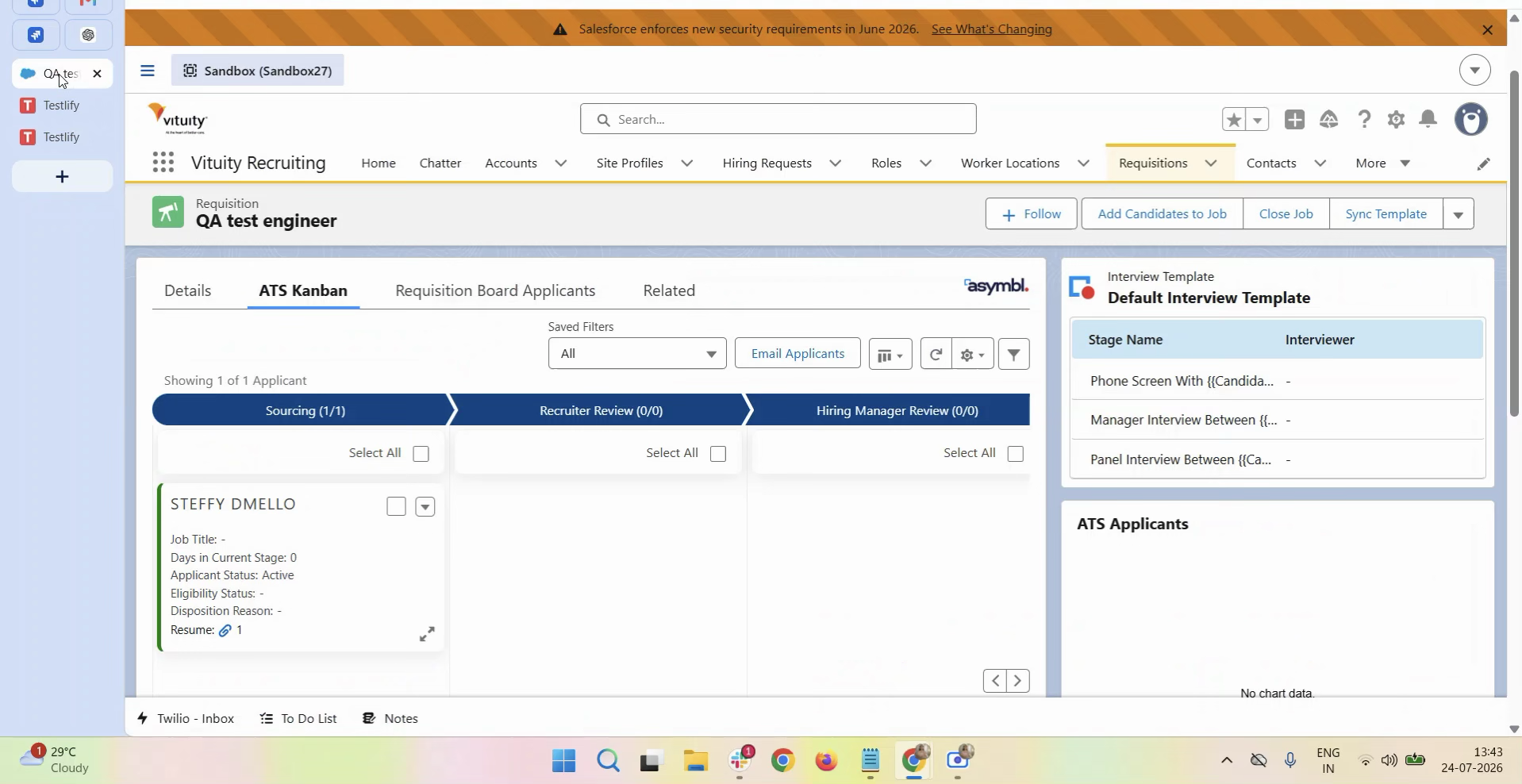Click the Follow button
1522x784 pixels.
tap(1032, 214)
